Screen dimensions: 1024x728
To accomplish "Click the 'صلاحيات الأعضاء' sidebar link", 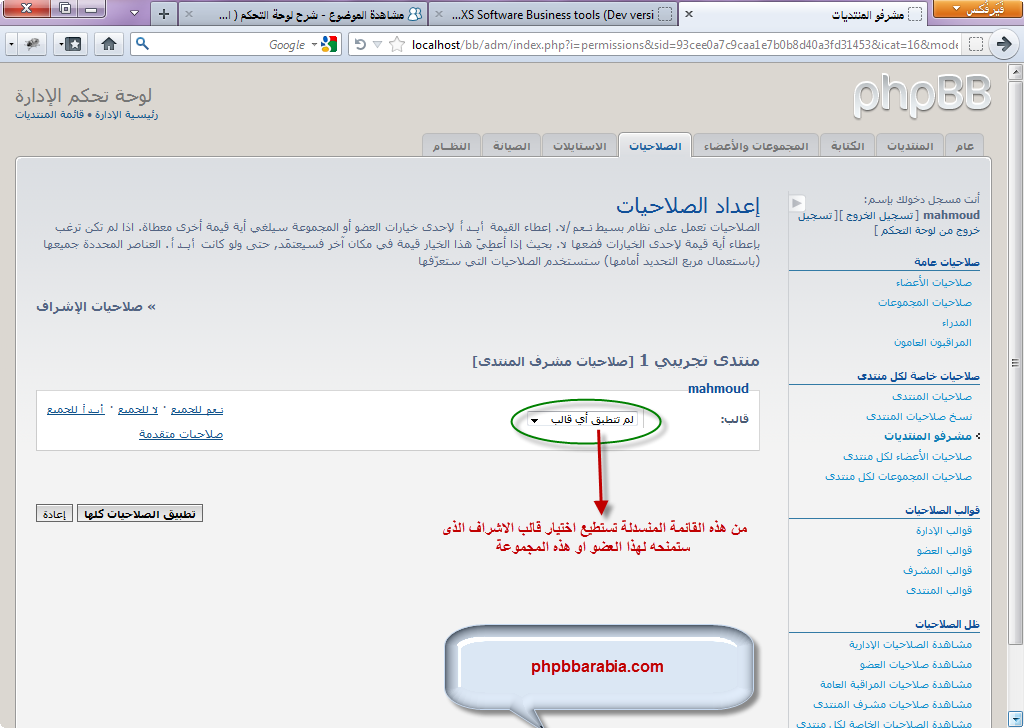I will coord(933,282).
